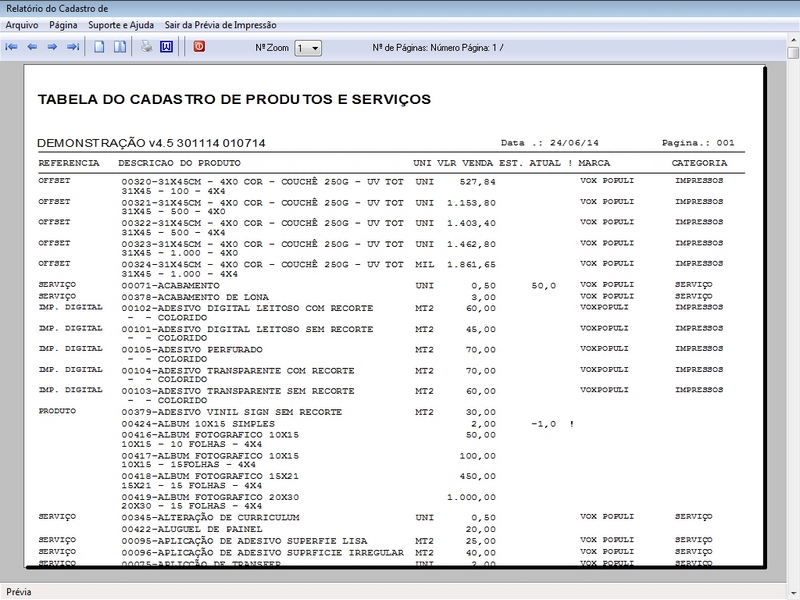Jump to the last page arrow icon
Screen dimensions: 800x600
click(73, 47)
